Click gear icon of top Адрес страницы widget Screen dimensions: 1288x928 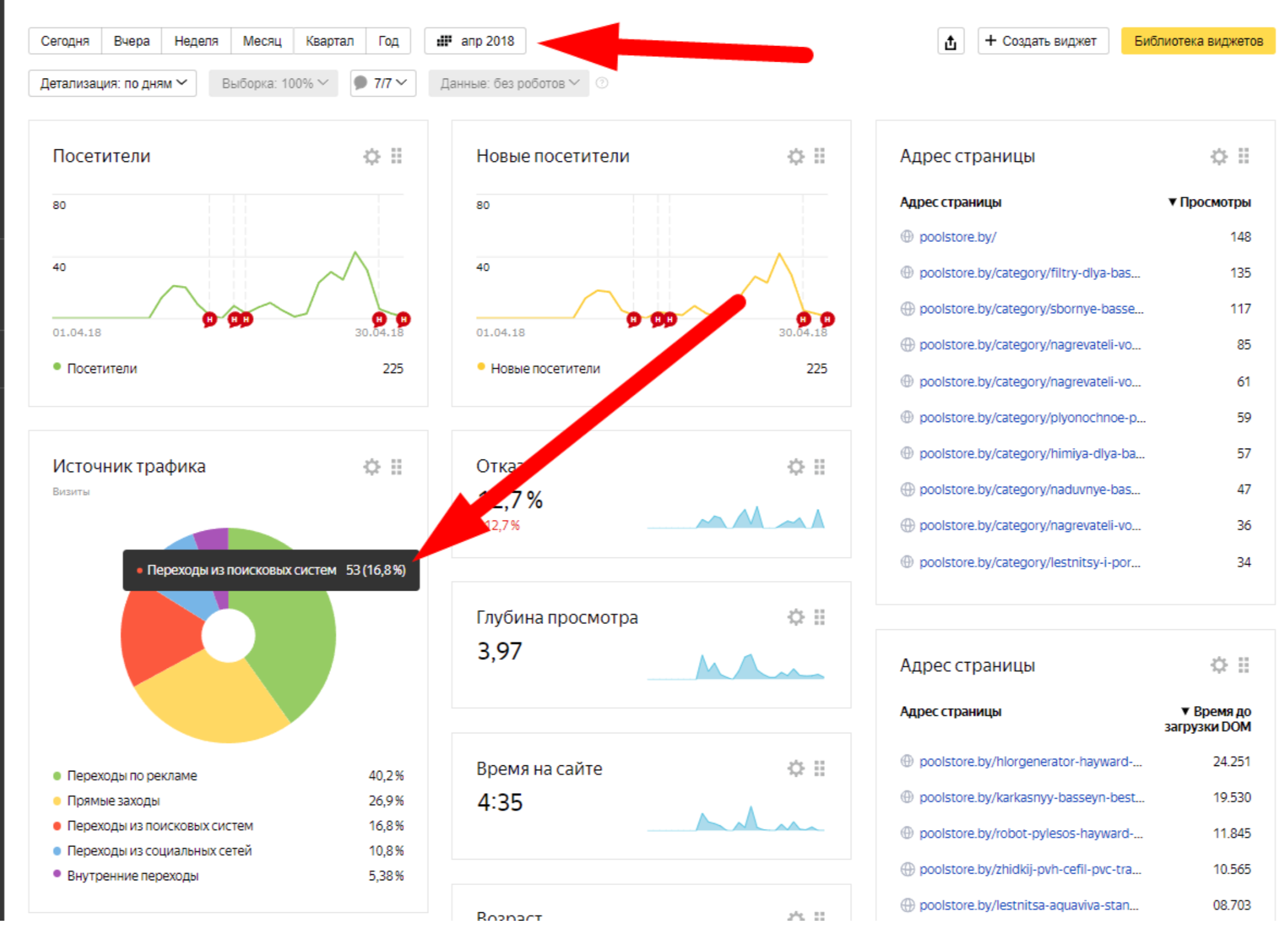coord(1218,157)
